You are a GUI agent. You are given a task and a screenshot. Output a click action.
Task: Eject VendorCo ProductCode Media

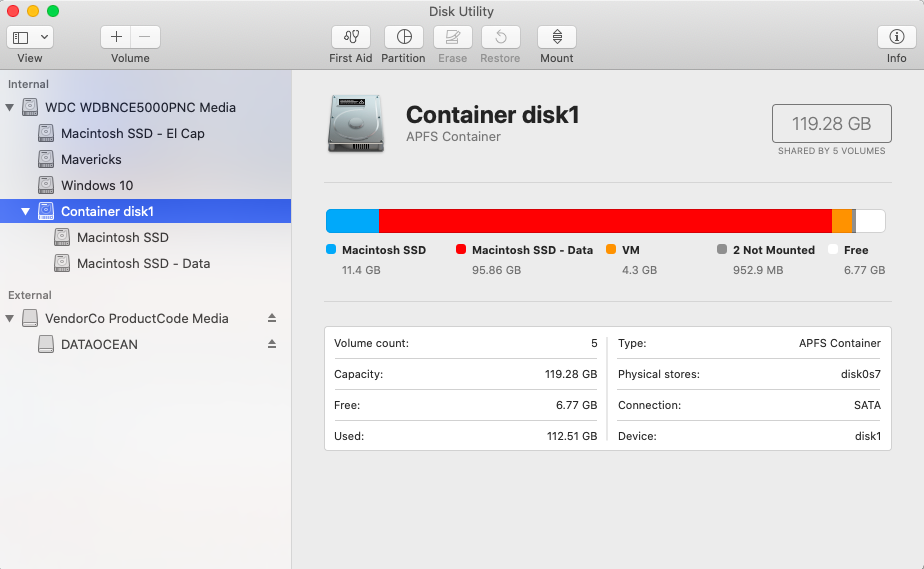(272, 318)
